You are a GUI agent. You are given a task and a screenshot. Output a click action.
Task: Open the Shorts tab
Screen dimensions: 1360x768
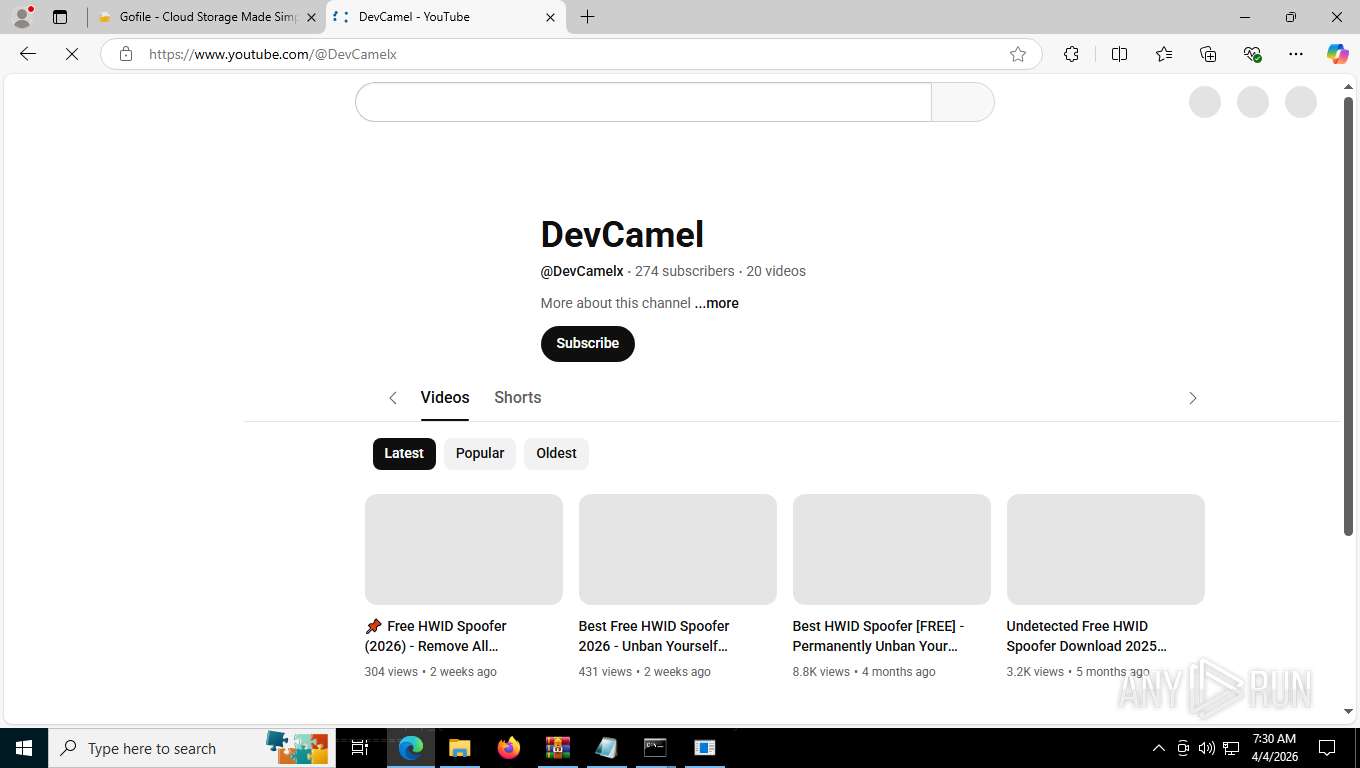pyautogui.click(x=518, y=397)
